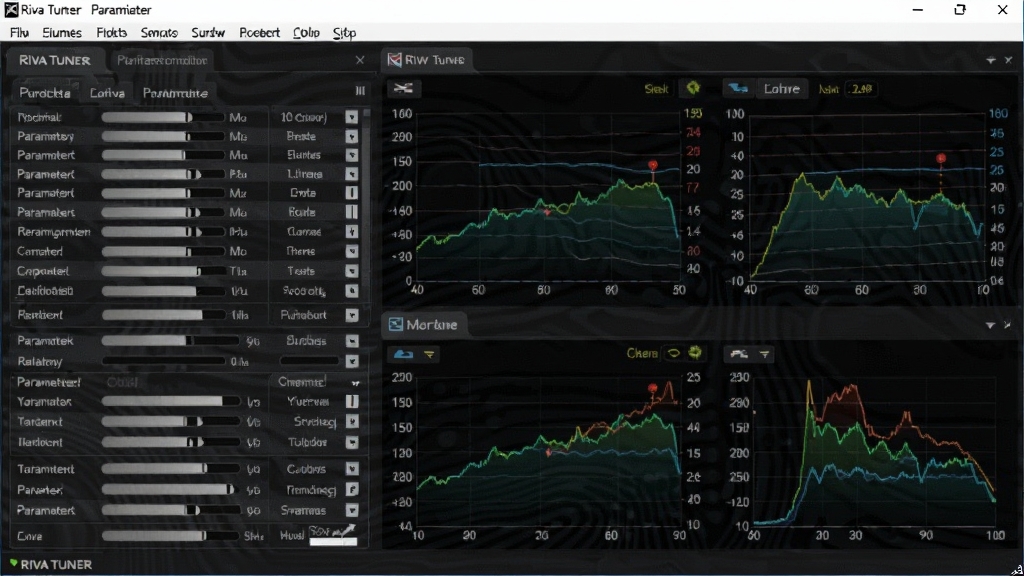Click the crossed-lines icon above the top-left chart

[404, 88]
